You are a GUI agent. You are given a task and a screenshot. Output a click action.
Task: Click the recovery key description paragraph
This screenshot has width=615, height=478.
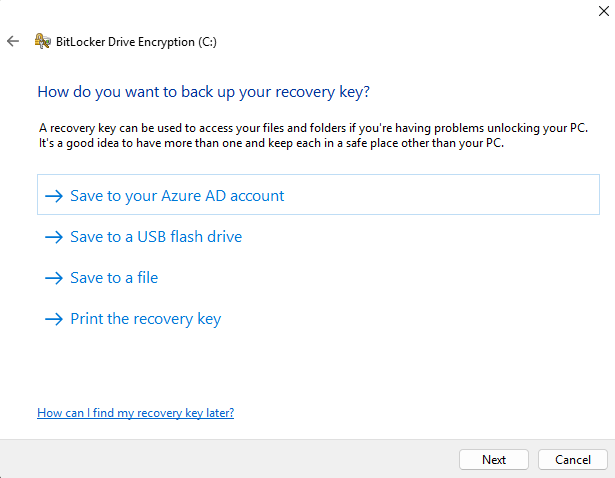point(313,136)
